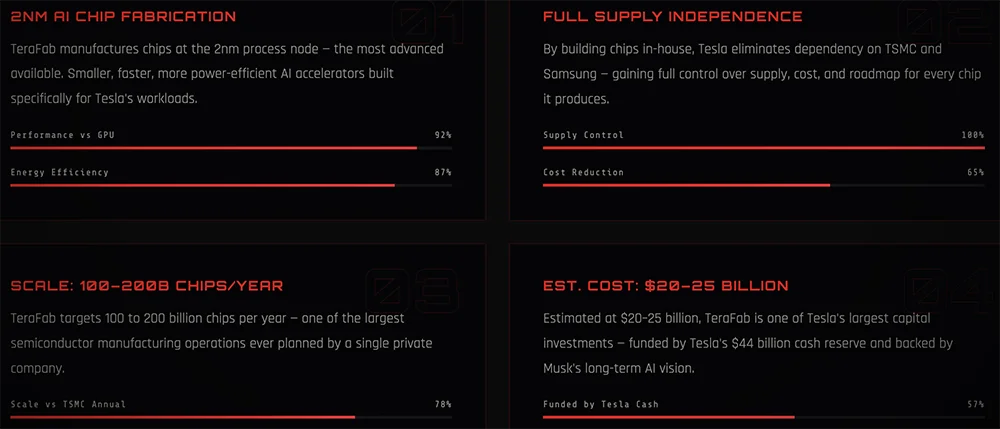Screen dimensions: 1000x429
Task: Click the "Full Supply Independence" heading
Action: tap(672, 17)
